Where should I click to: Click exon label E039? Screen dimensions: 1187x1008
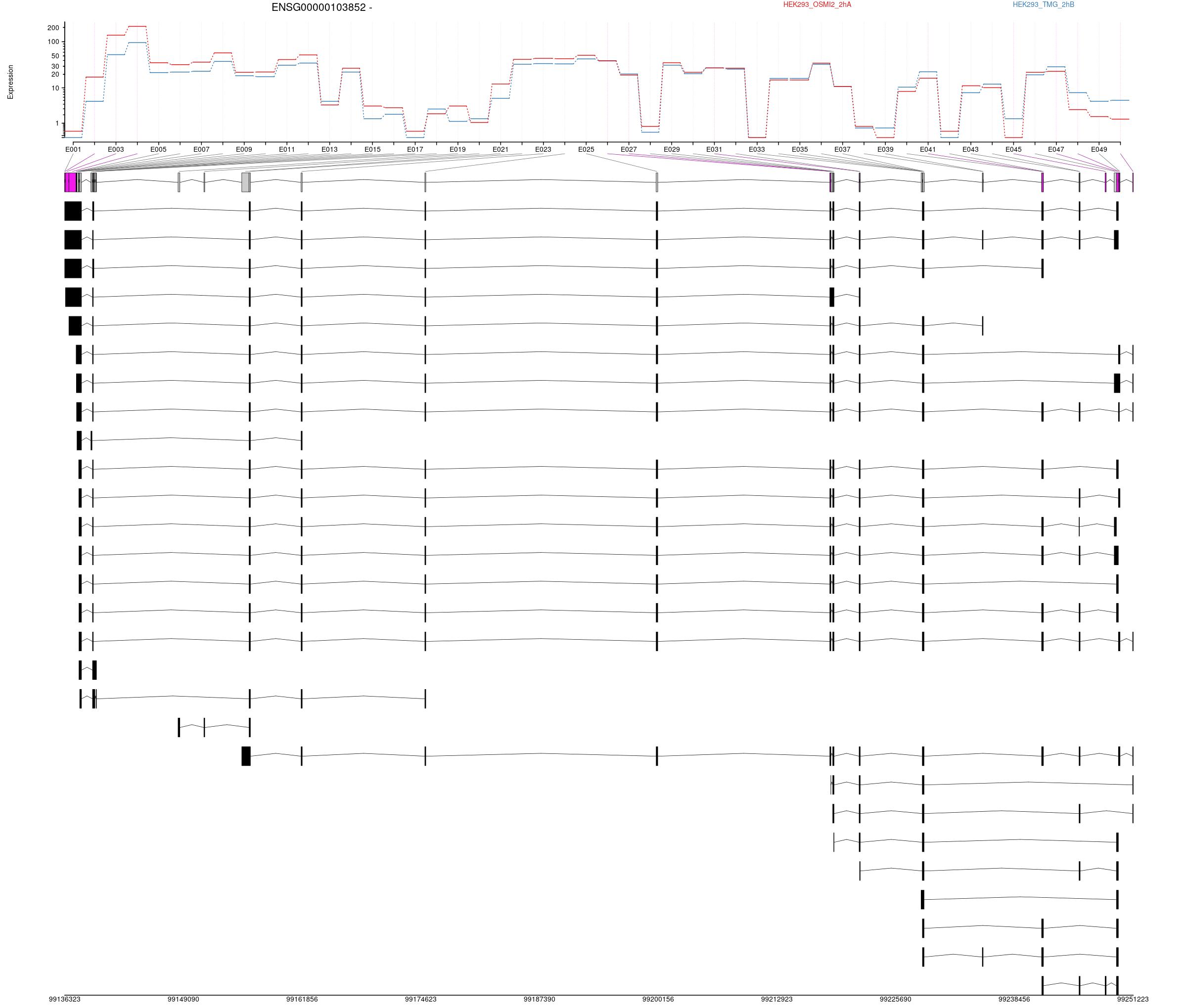(x=886, y=150)
